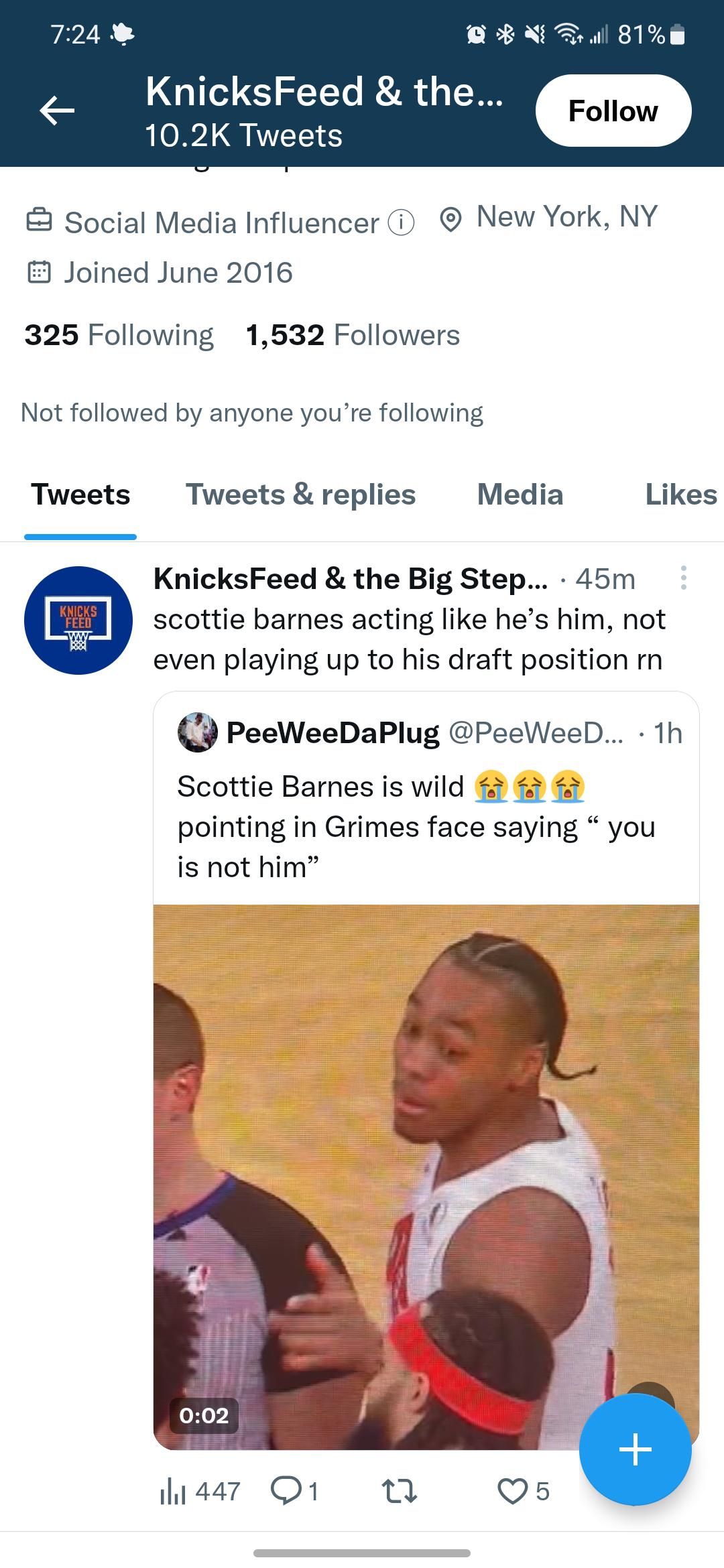View the 1,532 Followers list
This screenshot has height=1568, width=724.
pos(353,335)
